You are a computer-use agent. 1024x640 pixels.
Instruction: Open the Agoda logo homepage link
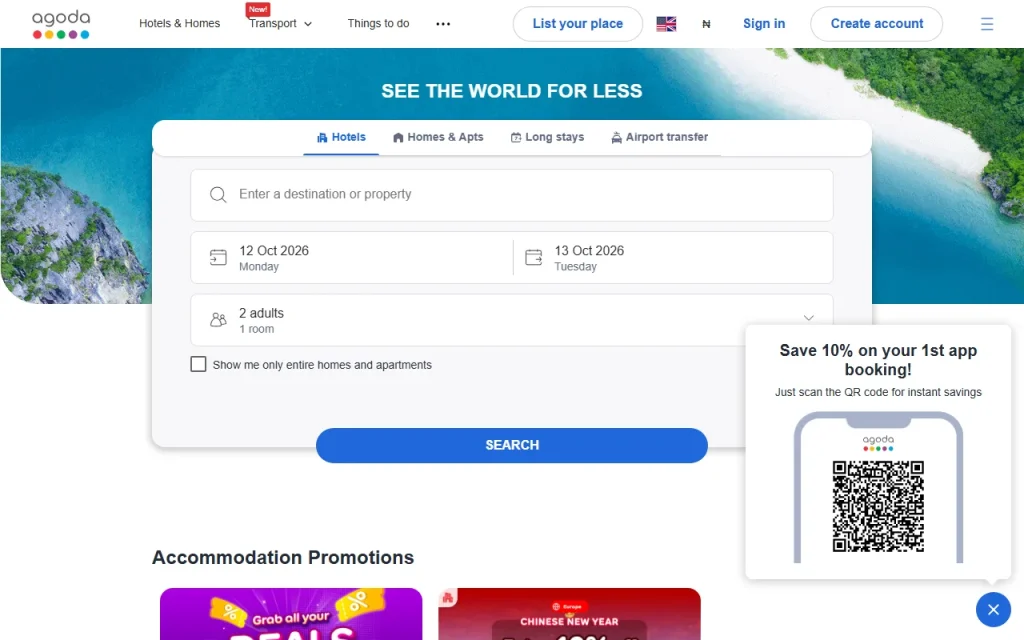[x=61, y=24]
